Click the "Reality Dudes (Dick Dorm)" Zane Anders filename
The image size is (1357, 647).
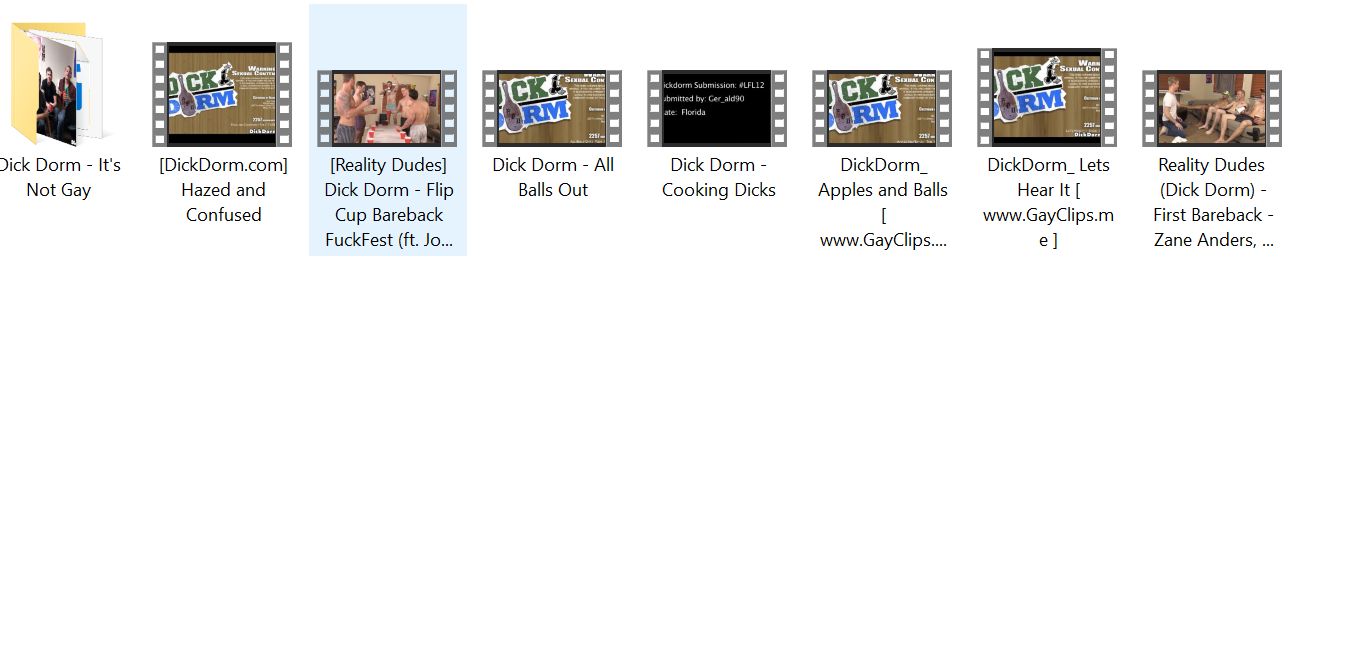pos(1212,202)
